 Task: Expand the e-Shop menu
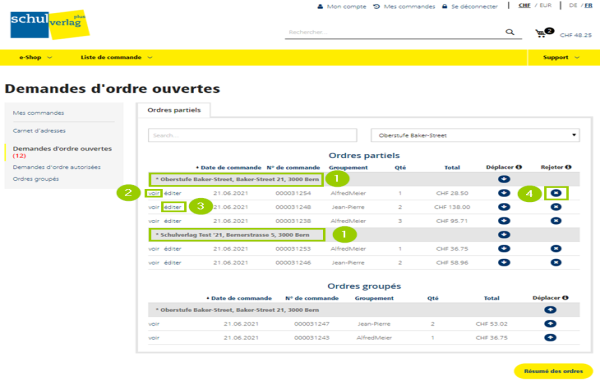pyautogui.click(x=35, y=57)
